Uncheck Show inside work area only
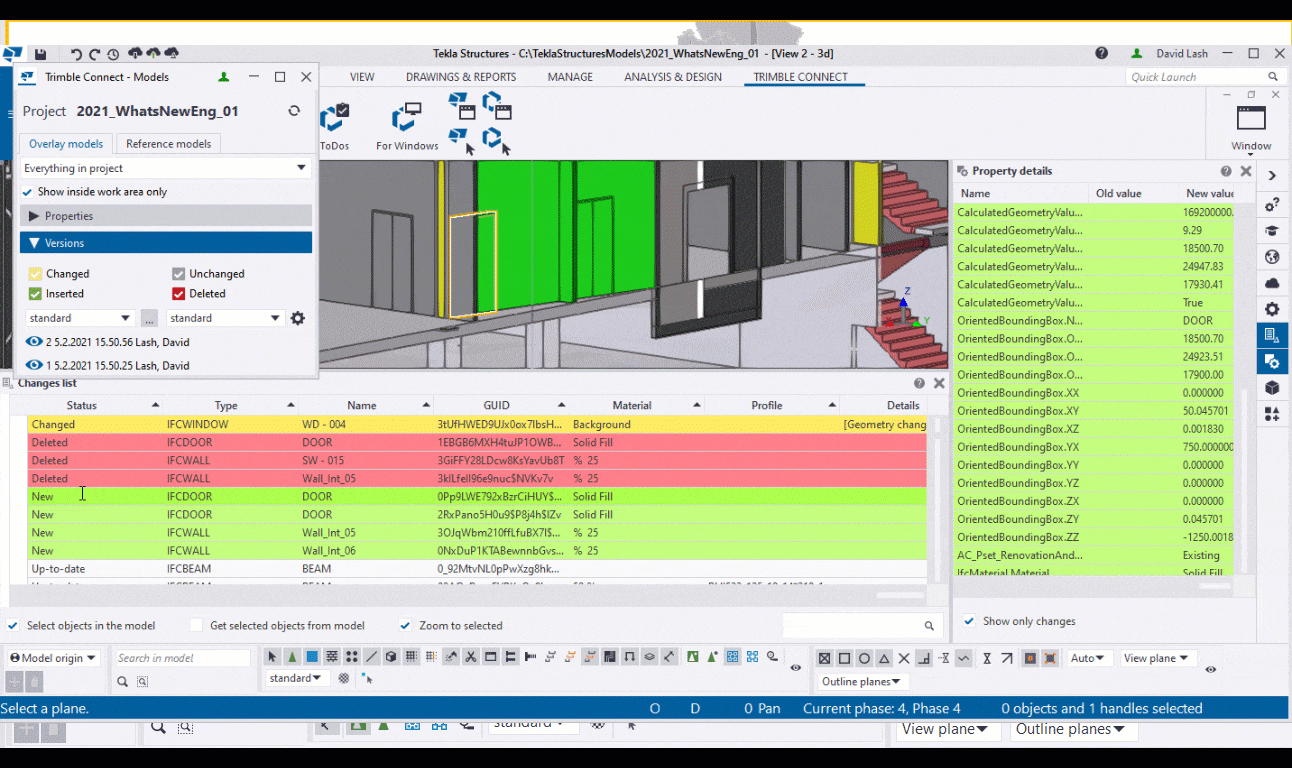Screen dimensions: 1292x768 pyautogui.click(x=28, y=192)
